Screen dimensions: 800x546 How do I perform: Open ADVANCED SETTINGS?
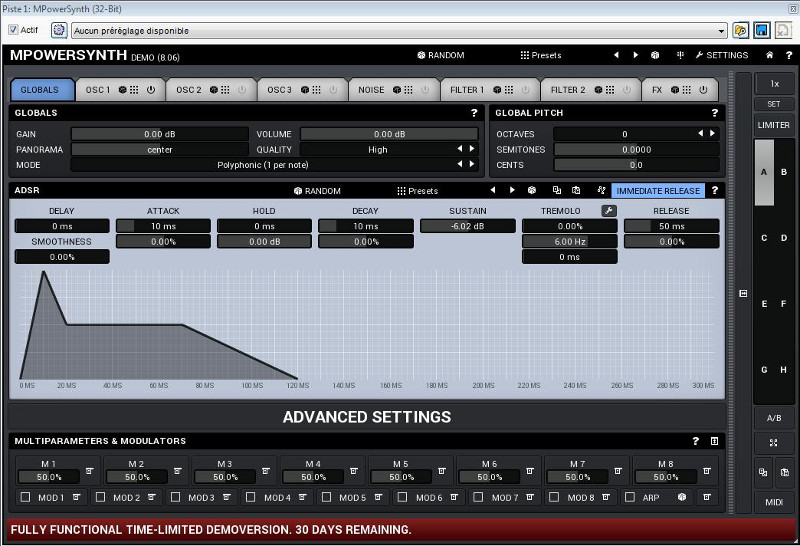point(367,417)
